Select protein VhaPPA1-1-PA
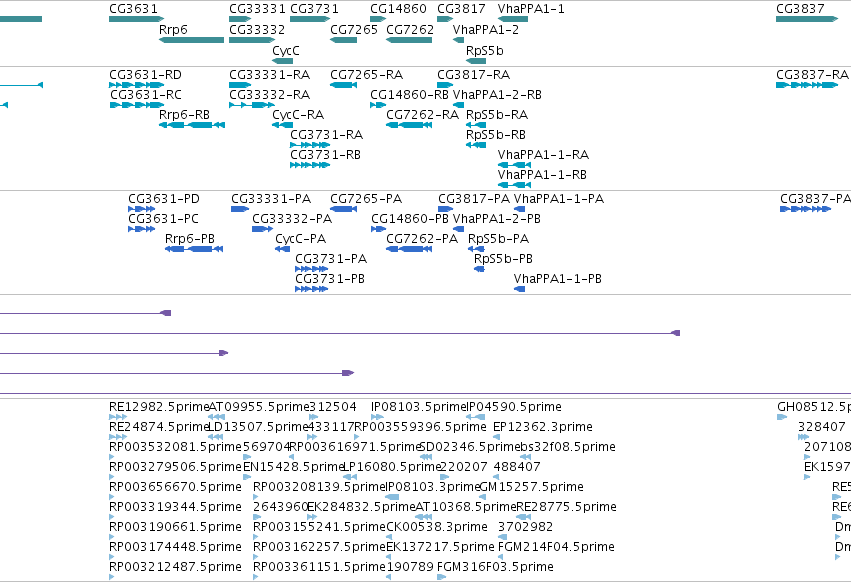851x582 pixels. click(x=559, y=199)
